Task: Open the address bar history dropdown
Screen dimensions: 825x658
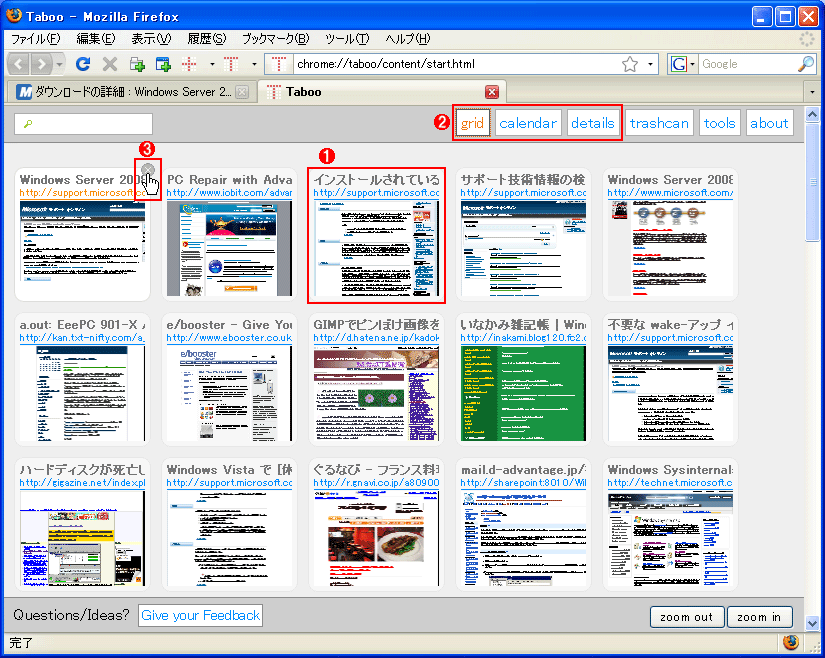Action: click(650, 65)
